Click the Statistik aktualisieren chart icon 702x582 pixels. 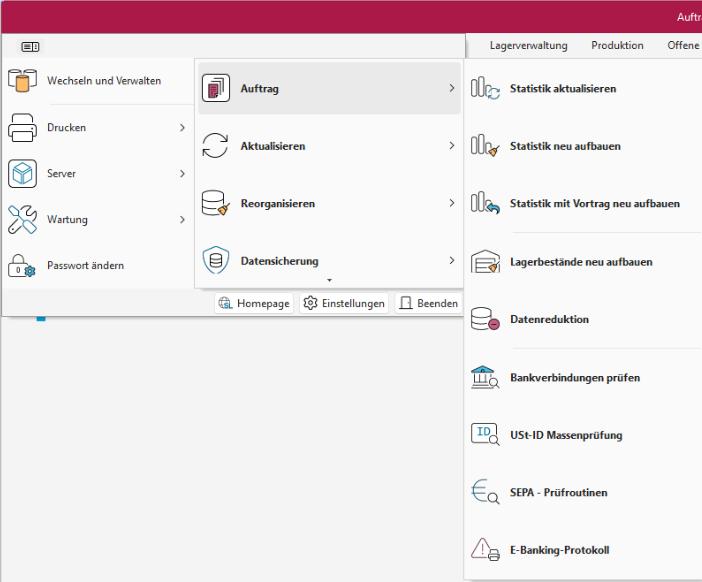(x=485, y=88)
